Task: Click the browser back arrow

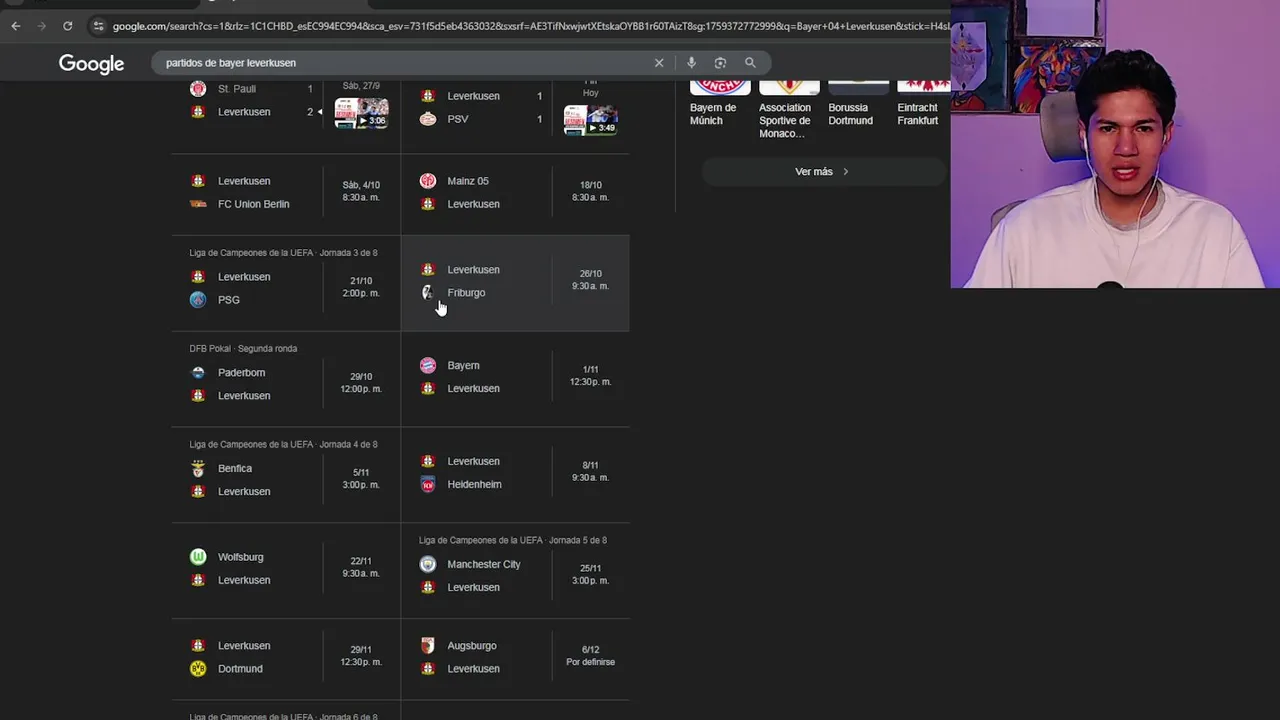Action: click(16, 26)
